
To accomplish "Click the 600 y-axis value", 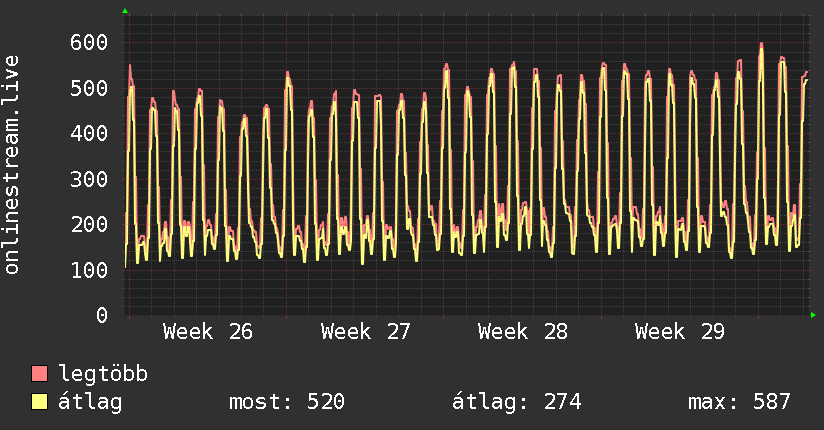I will (x=89, y=42).
